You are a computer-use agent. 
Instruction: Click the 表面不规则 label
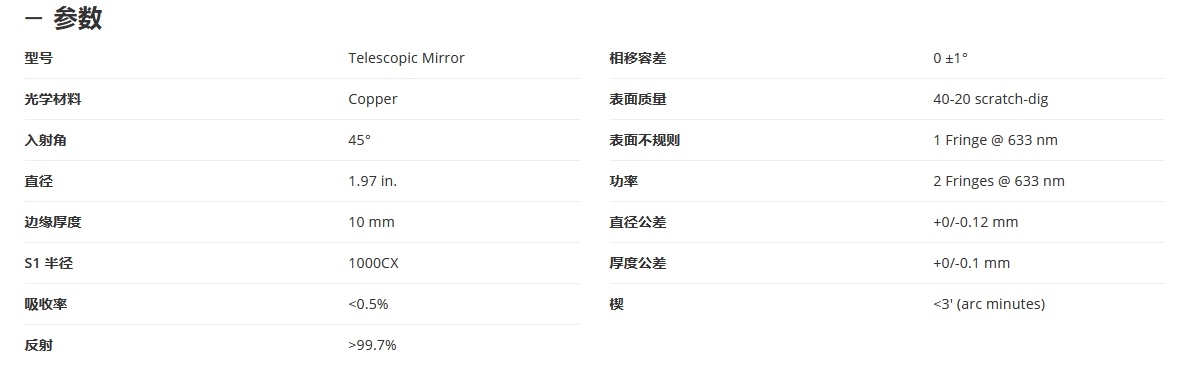tap(644, 140)
